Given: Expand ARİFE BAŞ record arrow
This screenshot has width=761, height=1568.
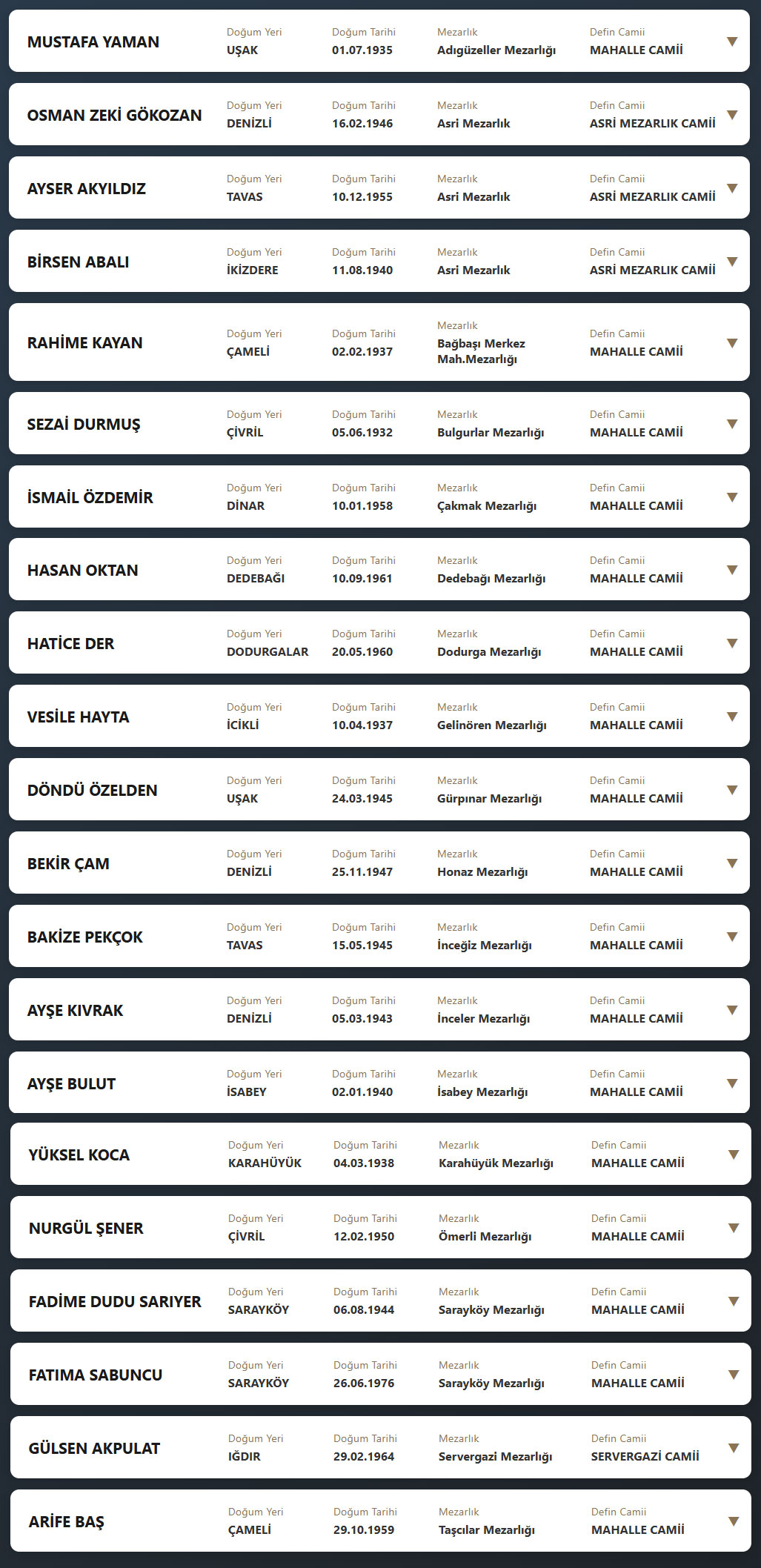Looking at the screenshot, I should point(734,1521).
